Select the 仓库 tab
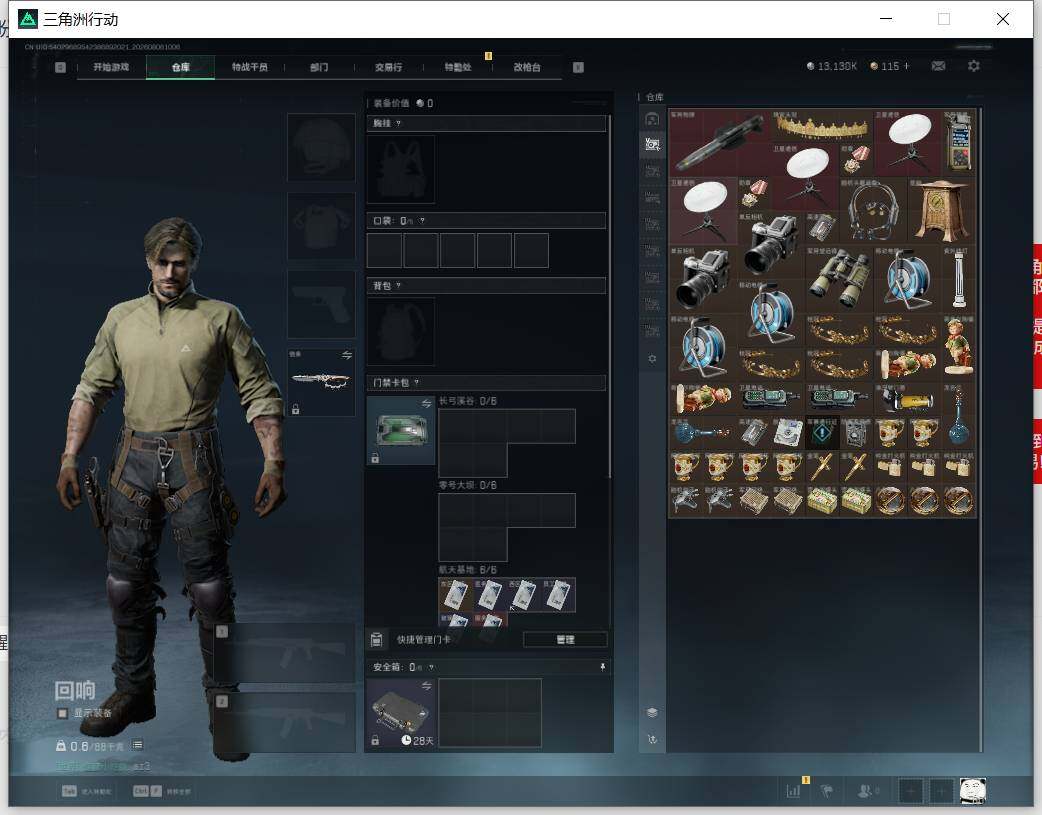 pos(181,67)
